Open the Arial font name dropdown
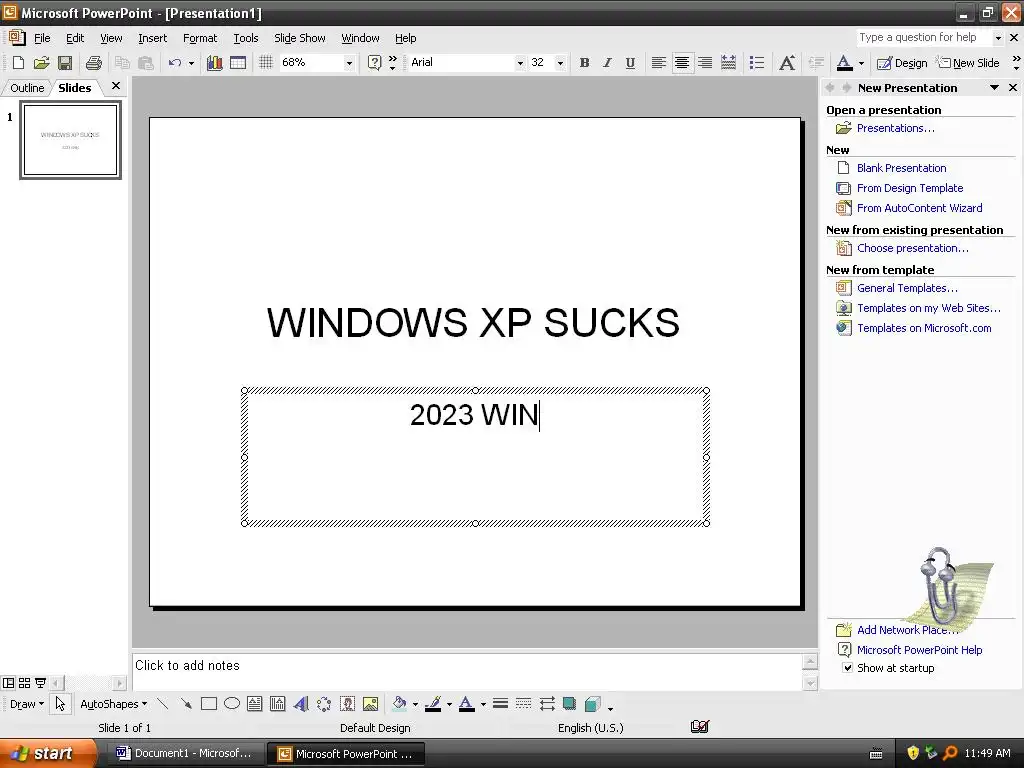The image size is (1024, 768). coord(520,63)
